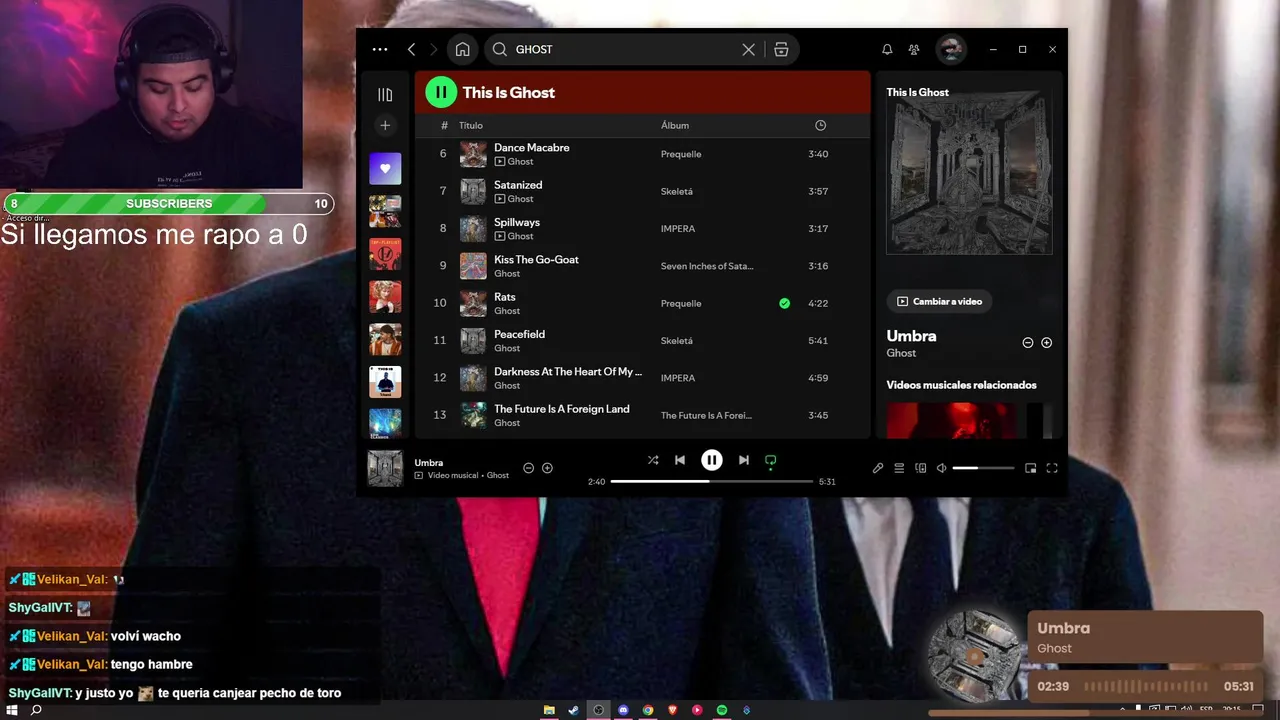Open Chrome from the taskbar
The image size is (1280, 720).
648,710
